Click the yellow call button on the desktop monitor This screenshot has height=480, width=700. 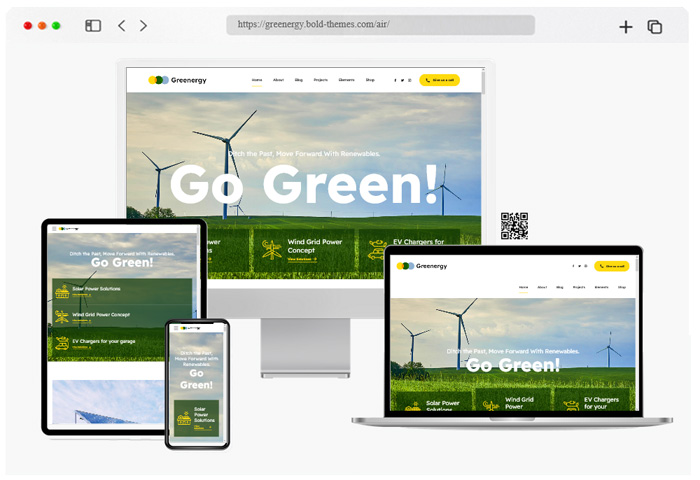pyautogui.click(x=439, y=80)
